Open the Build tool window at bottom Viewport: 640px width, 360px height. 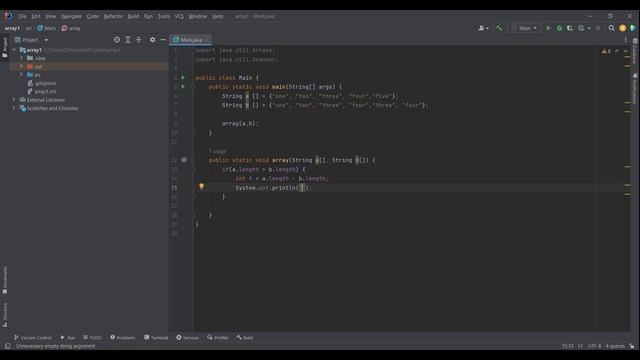245,338
